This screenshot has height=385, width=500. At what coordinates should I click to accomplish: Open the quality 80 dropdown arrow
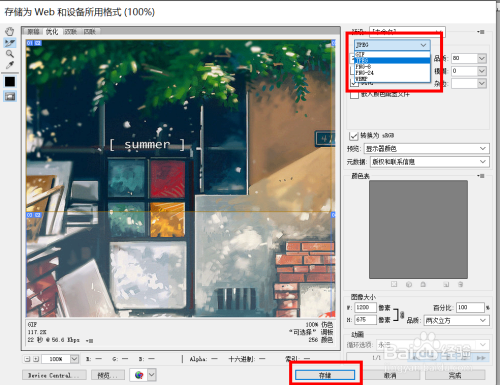tap(482, 58)
